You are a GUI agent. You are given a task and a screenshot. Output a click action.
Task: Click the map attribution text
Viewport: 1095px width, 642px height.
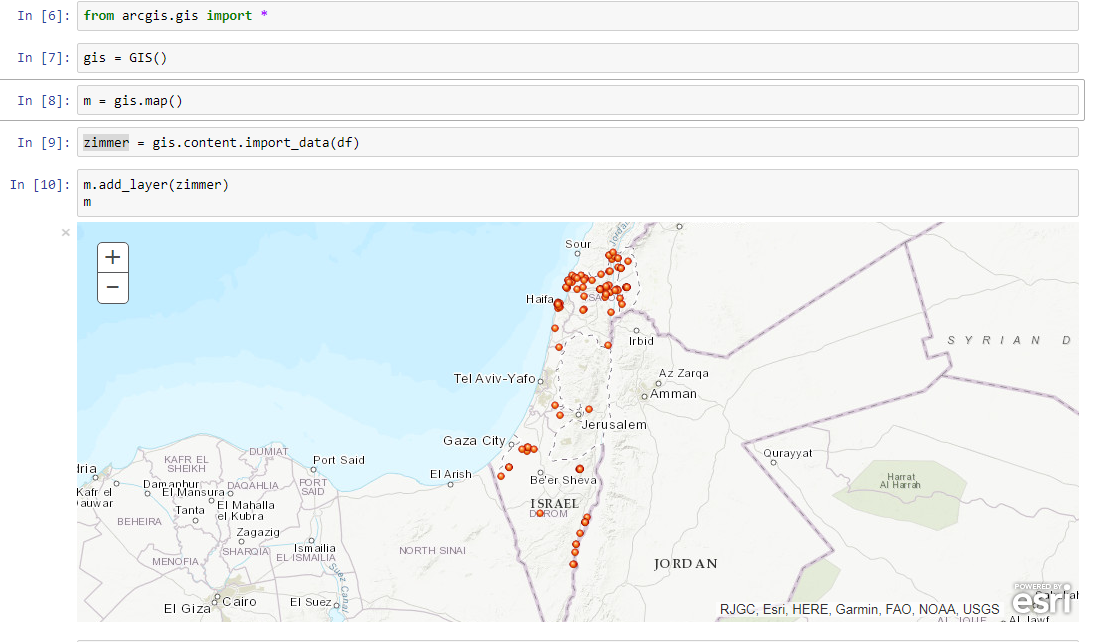(x=859, y=609)
